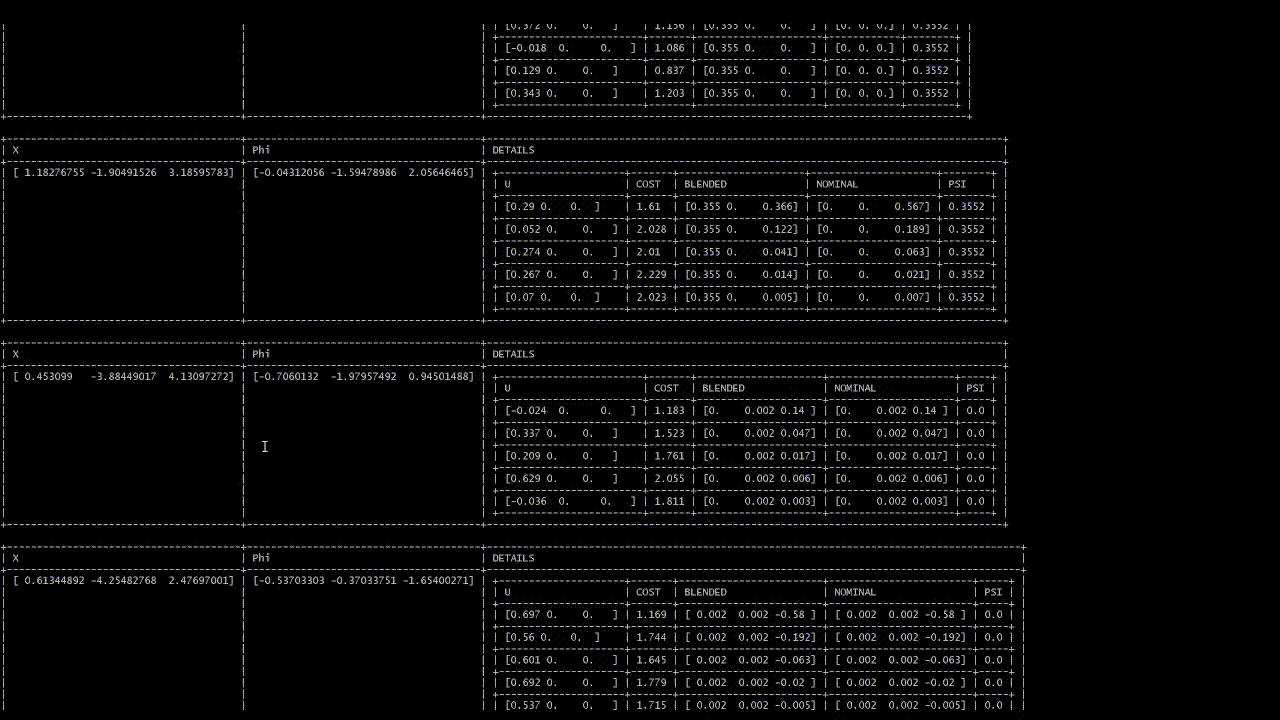This screenshot has height=720, width=1280.
Task: Select the Phi vector starting with -0.53703303
Action: tap(363, 580)
